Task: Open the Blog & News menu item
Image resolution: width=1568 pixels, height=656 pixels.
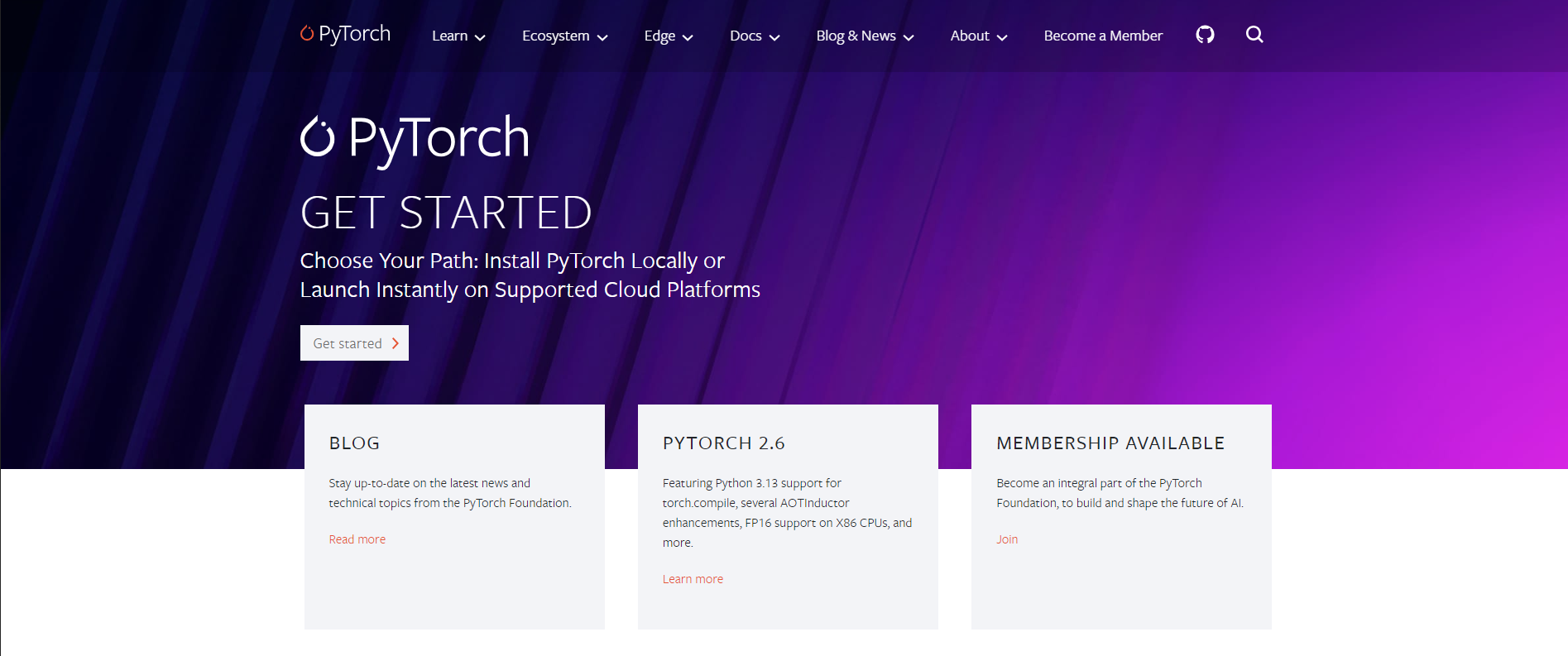Action: click(856, 36)
